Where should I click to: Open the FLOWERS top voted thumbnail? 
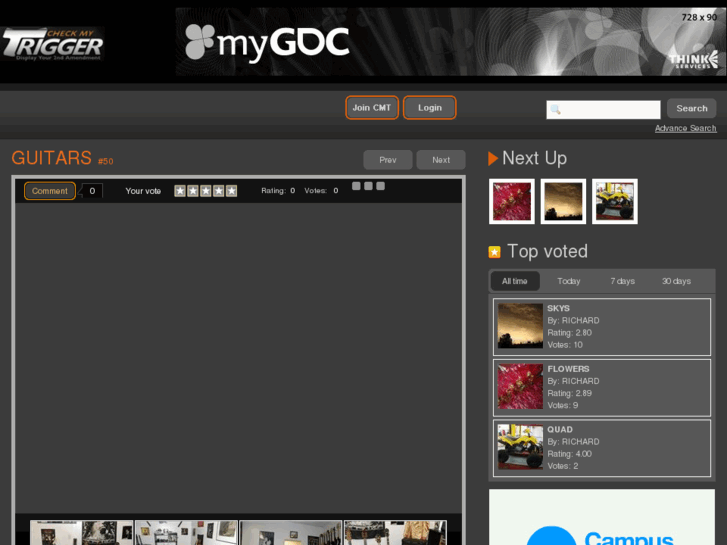coord(520,386)
